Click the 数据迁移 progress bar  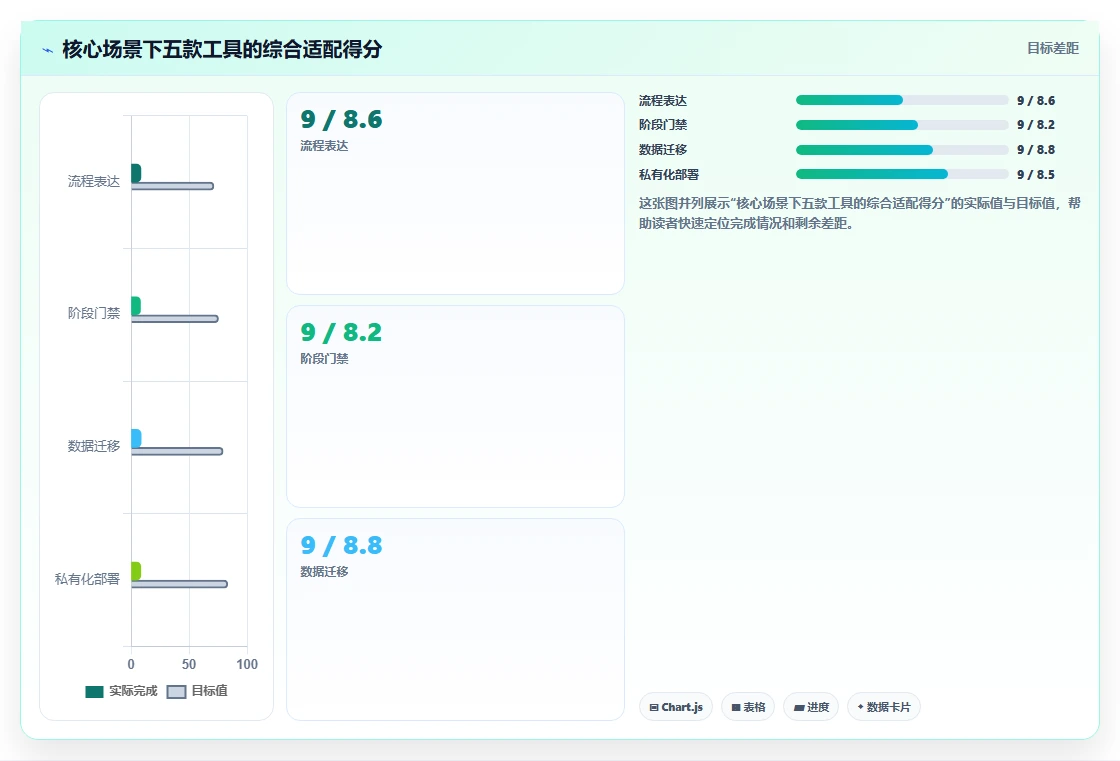tap(902, 150)
